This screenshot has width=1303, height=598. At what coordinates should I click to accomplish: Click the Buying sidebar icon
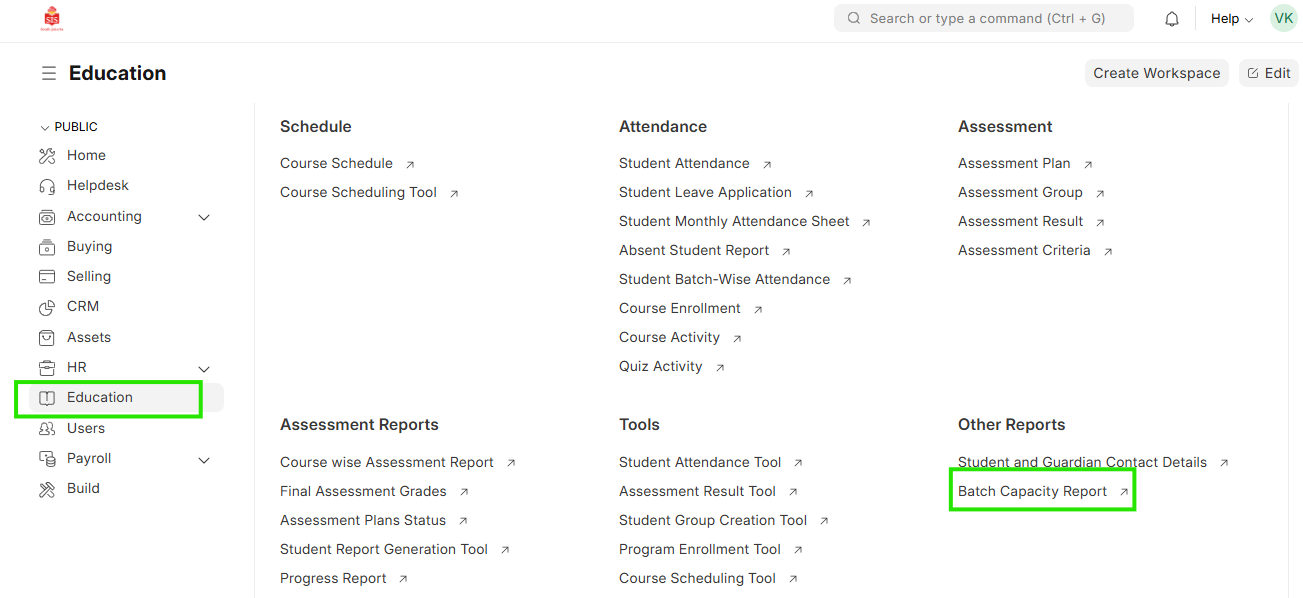tap(47, 247)
